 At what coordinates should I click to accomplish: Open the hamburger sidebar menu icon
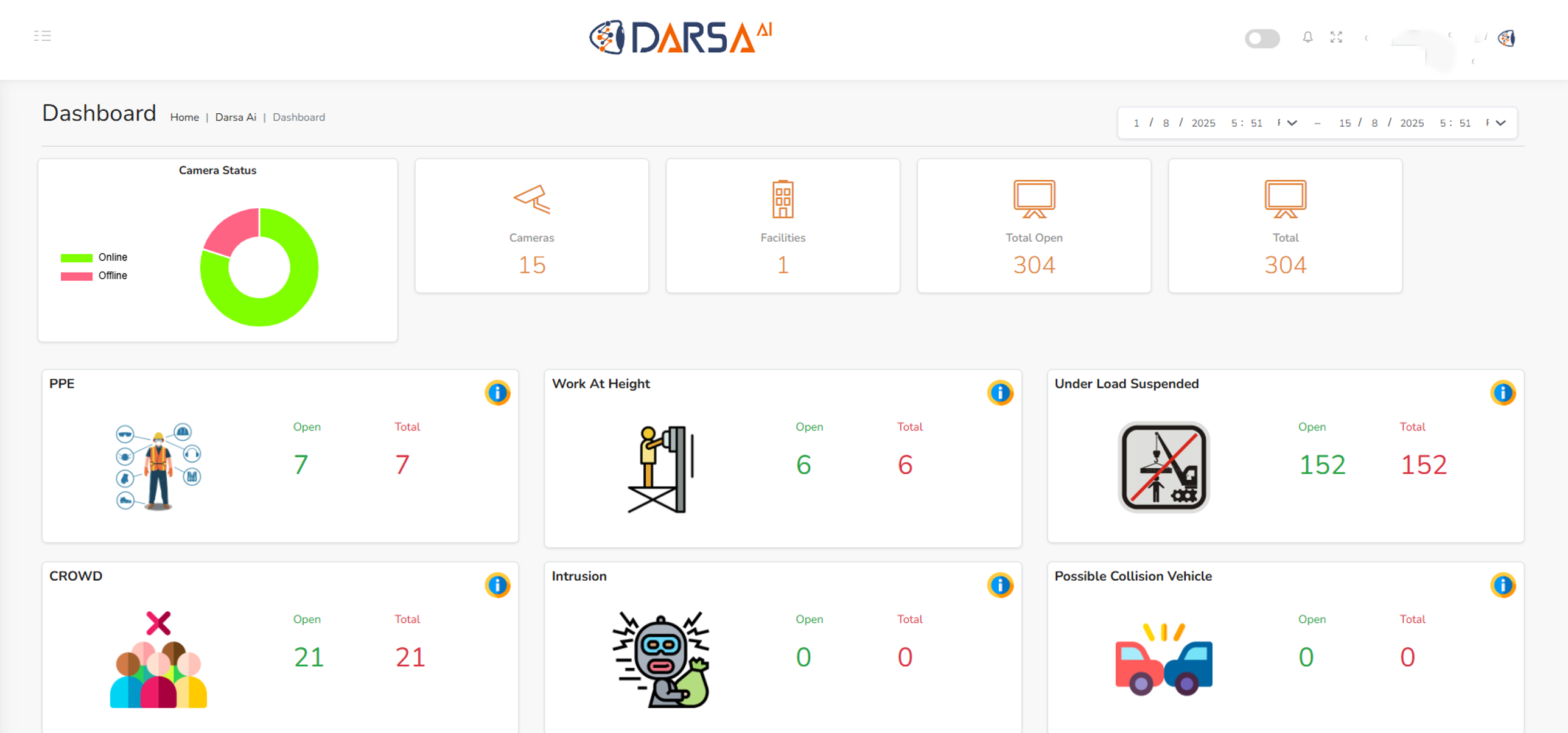point(42,36)
